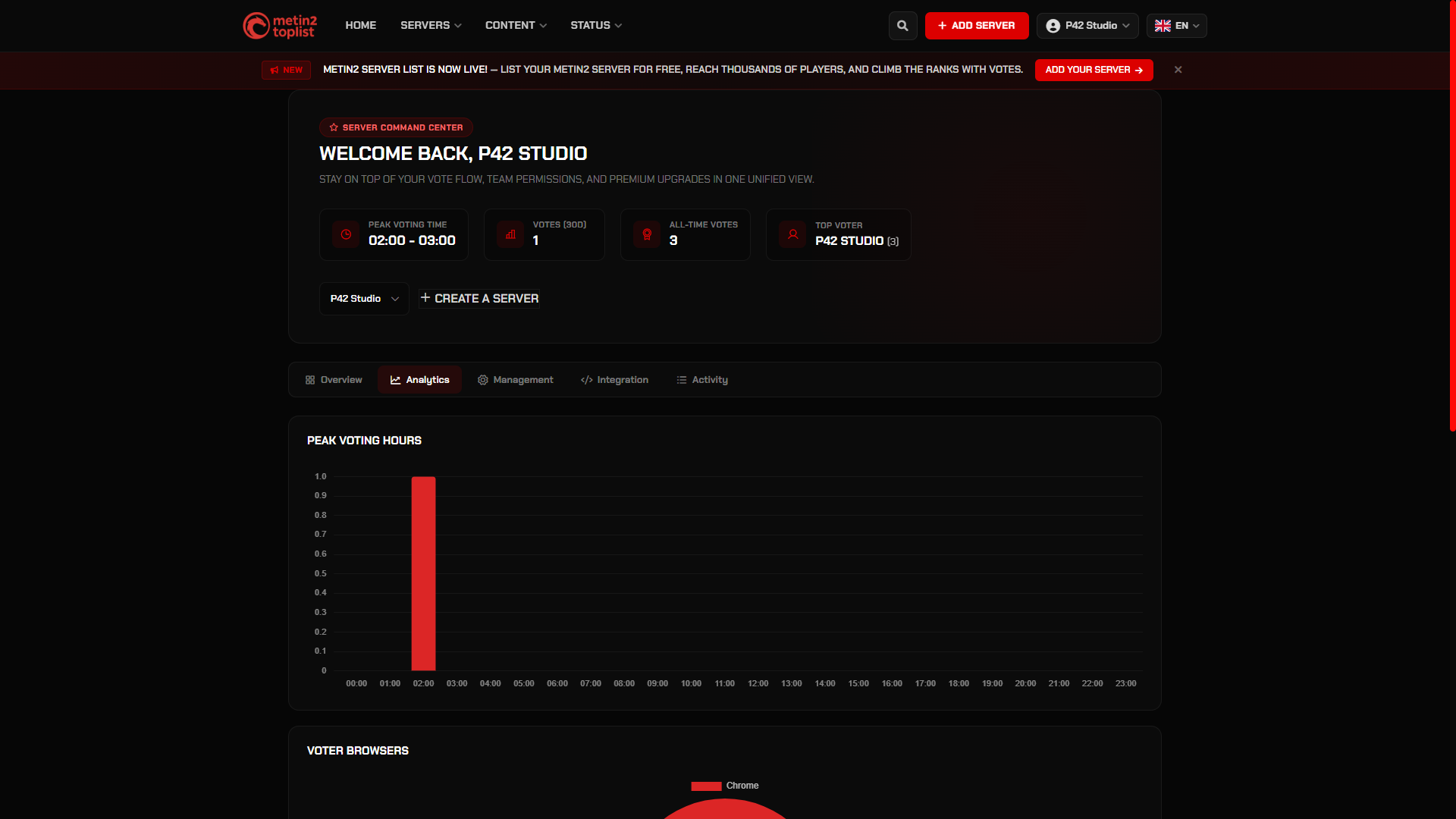The image size is (1456, 819).
Task: Click the Integration tab code icon
Action: coord(586,380)
